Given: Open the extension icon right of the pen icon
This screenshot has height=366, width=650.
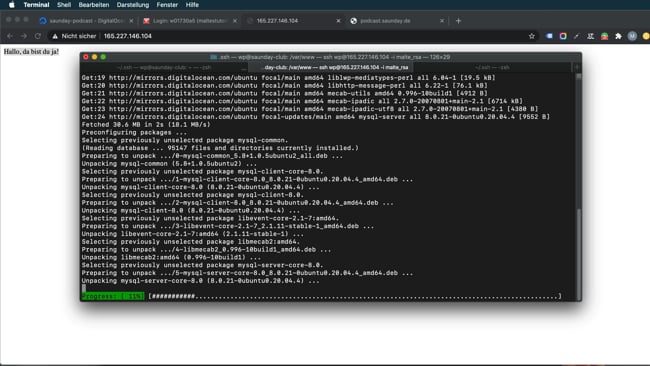Looking at the screenshot, I should [x=591, y=36].
